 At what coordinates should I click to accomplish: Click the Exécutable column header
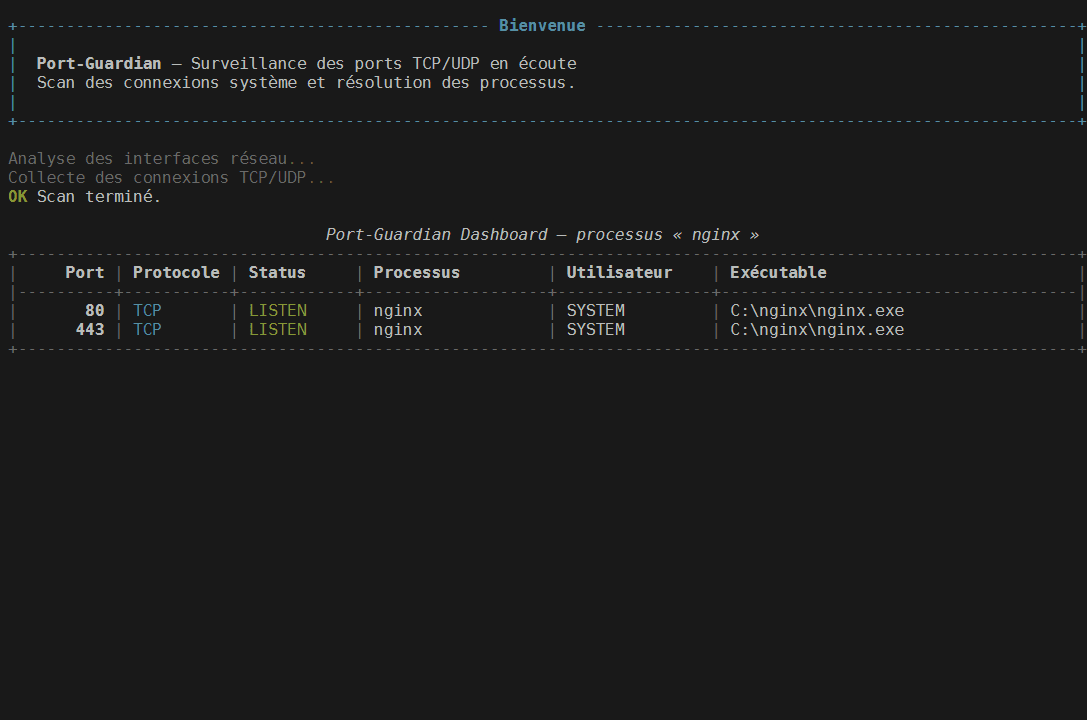[778, 272]
